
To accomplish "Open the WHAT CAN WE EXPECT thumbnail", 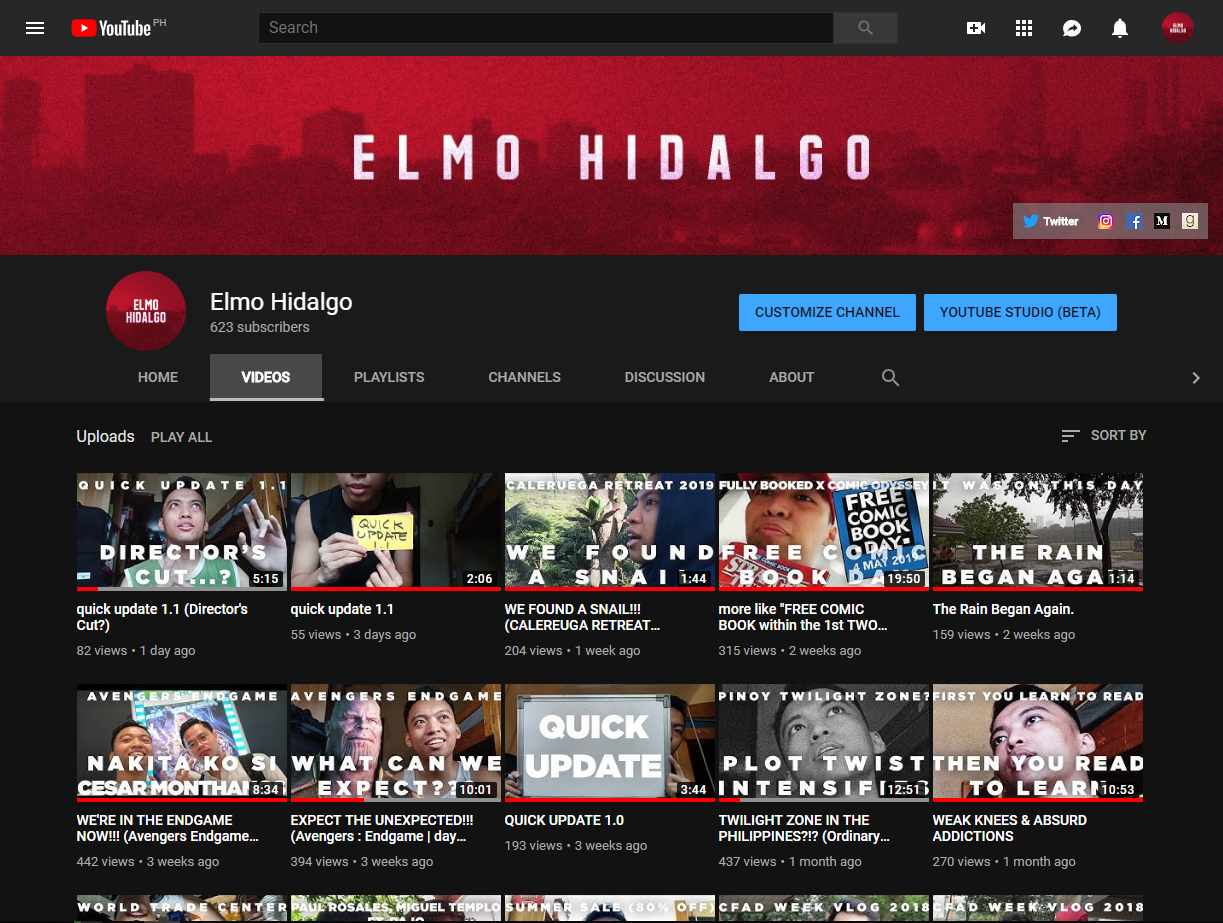I will click(396, 743).
